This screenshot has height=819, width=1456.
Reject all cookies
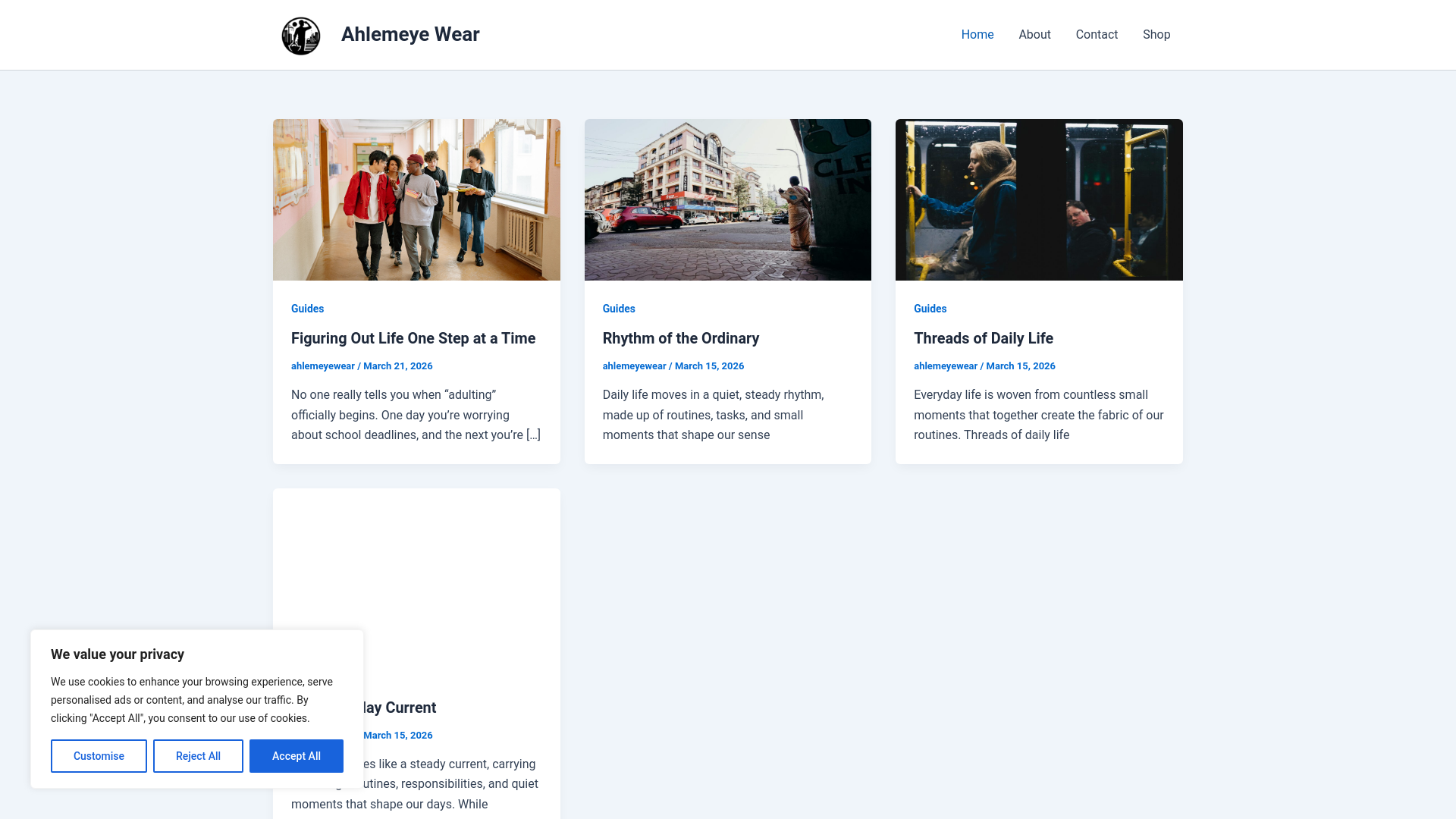click(198, 756)
